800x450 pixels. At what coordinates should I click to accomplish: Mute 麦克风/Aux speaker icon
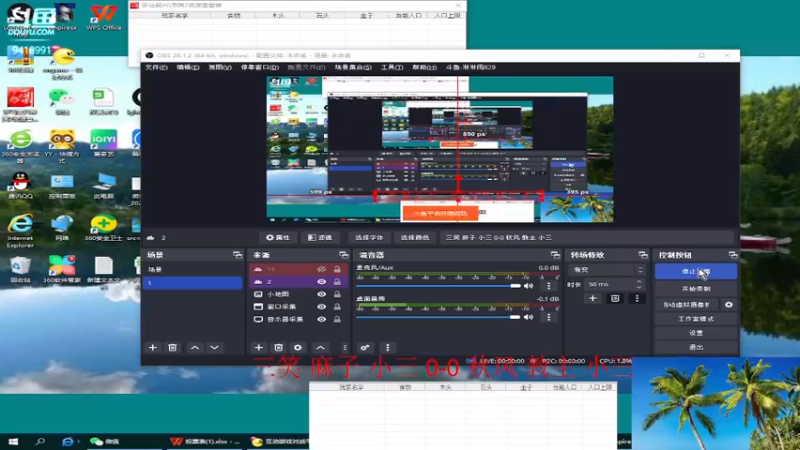click(529, 286)
